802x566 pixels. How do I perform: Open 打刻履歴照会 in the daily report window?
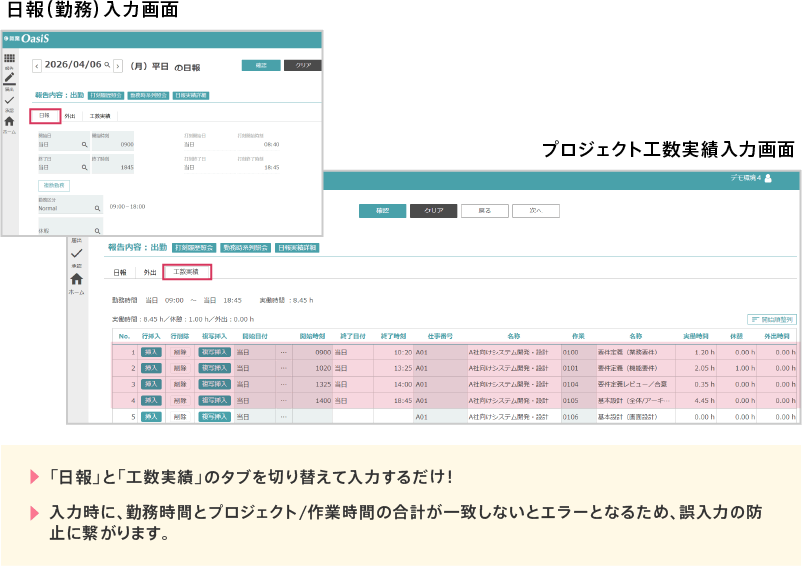click(x=106, y=96)
